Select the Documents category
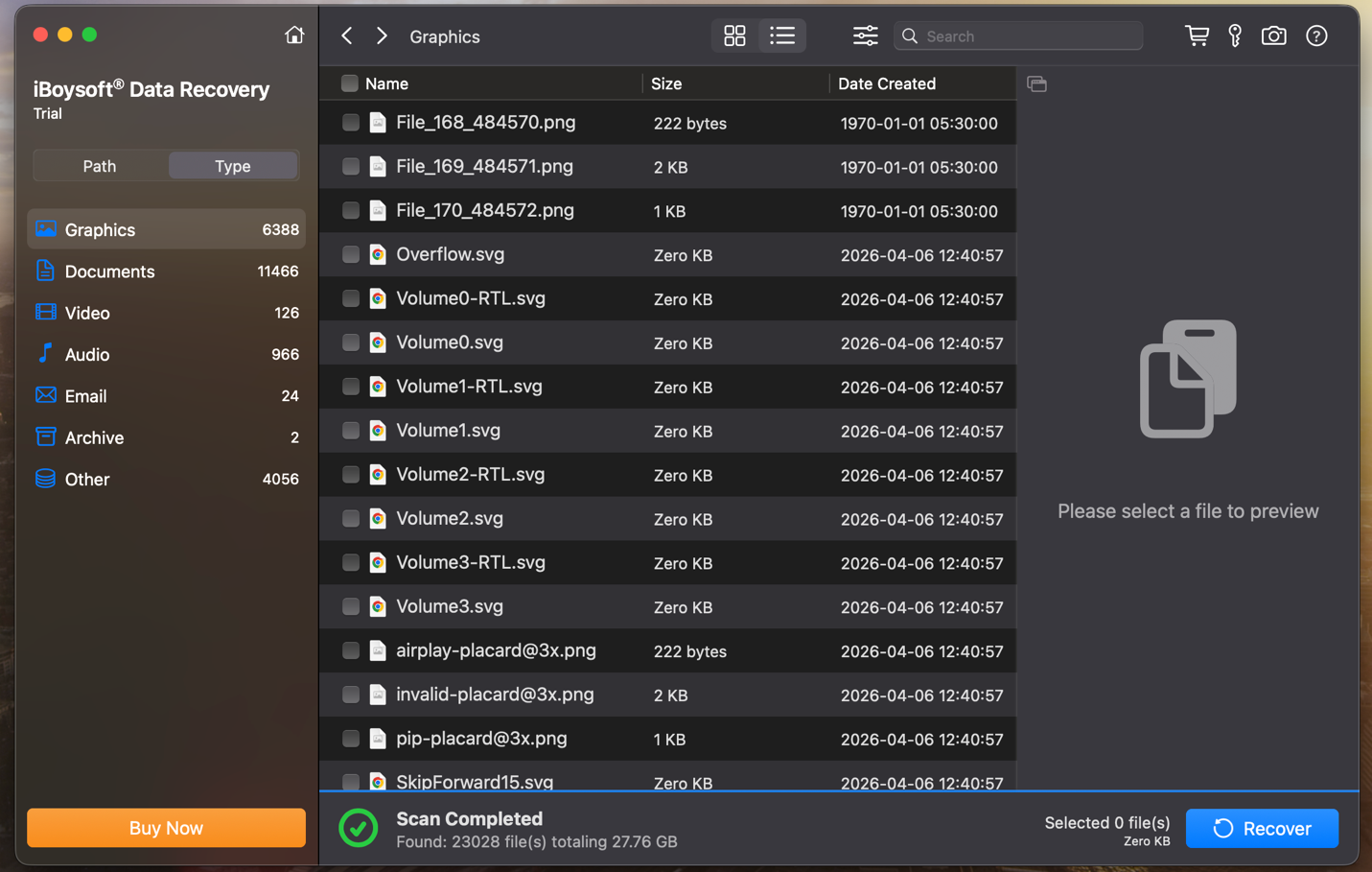Viewport: 1372px width, 872px height. tap(167, 271)
